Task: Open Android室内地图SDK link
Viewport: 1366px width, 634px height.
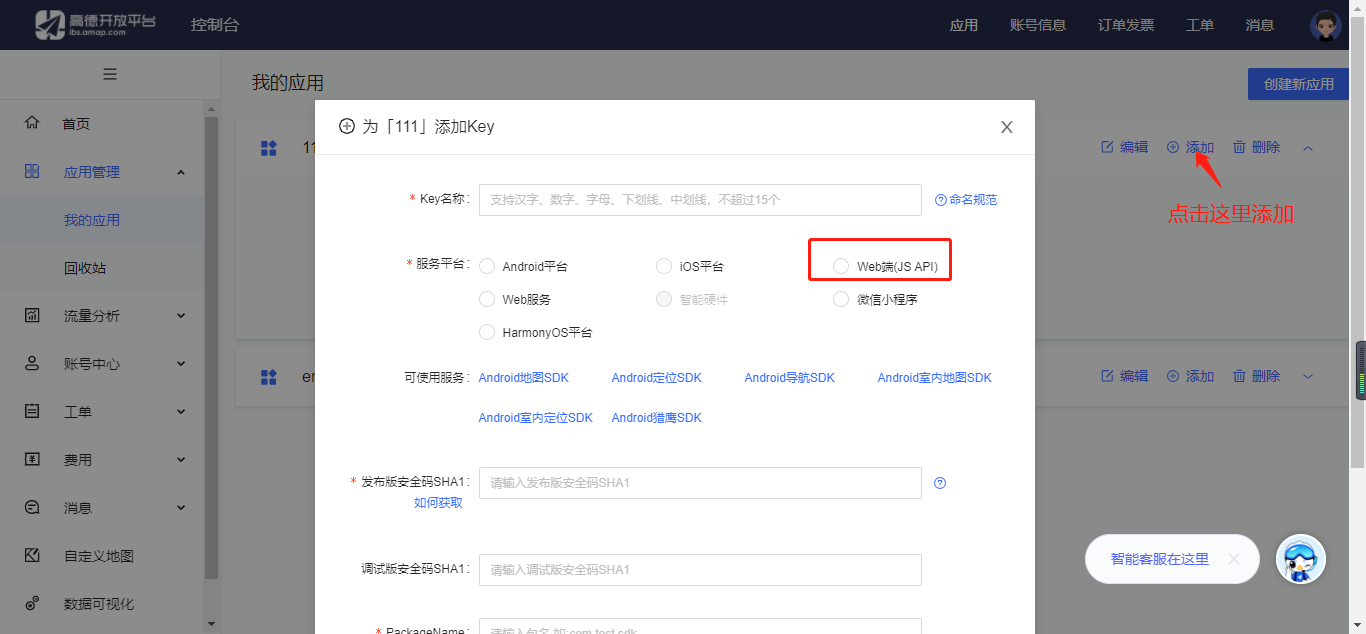Action: click(x=935, y=378)
